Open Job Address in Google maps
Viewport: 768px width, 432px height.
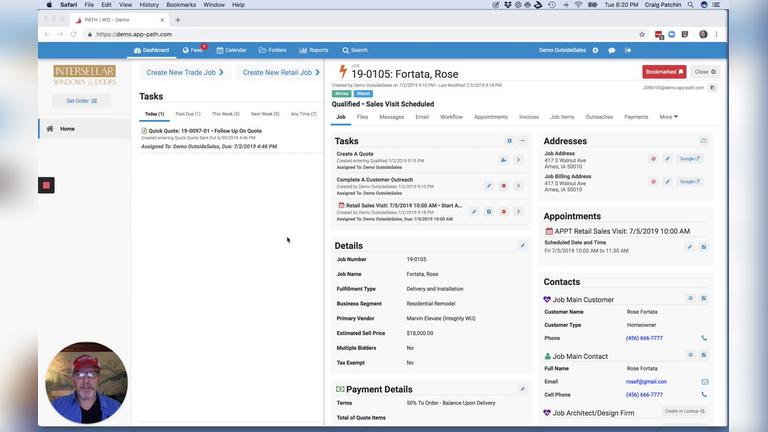(x=690, y=159)
